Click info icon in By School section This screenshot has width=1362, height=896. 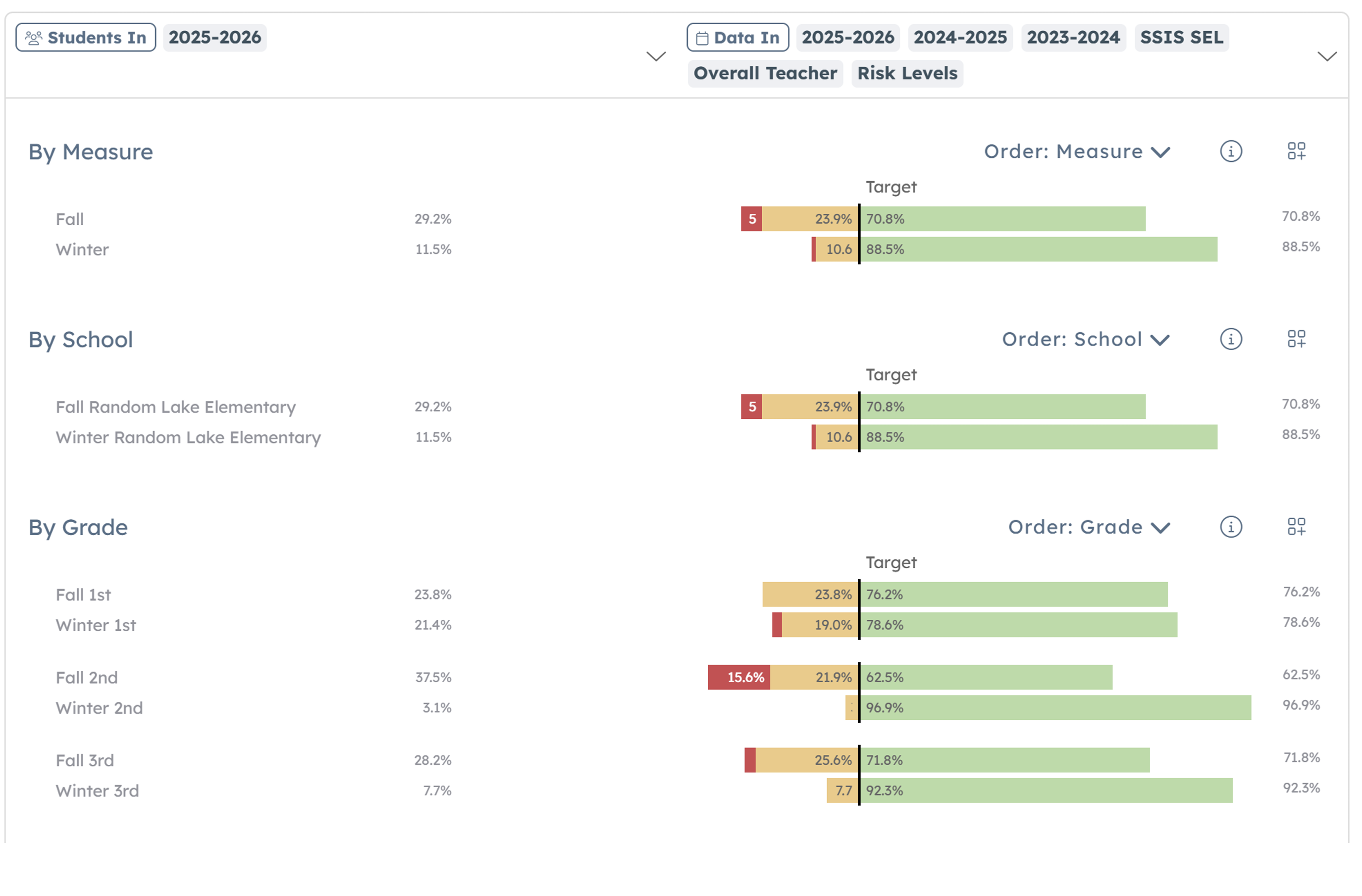(x=1230, y=339)
